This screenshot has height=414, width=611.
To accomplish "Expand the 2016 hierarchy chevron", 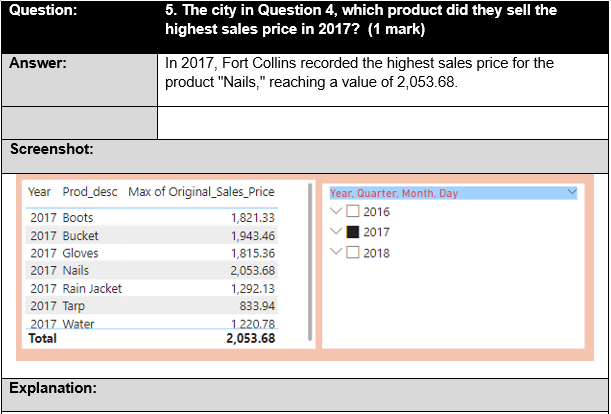I will [336, 212].
